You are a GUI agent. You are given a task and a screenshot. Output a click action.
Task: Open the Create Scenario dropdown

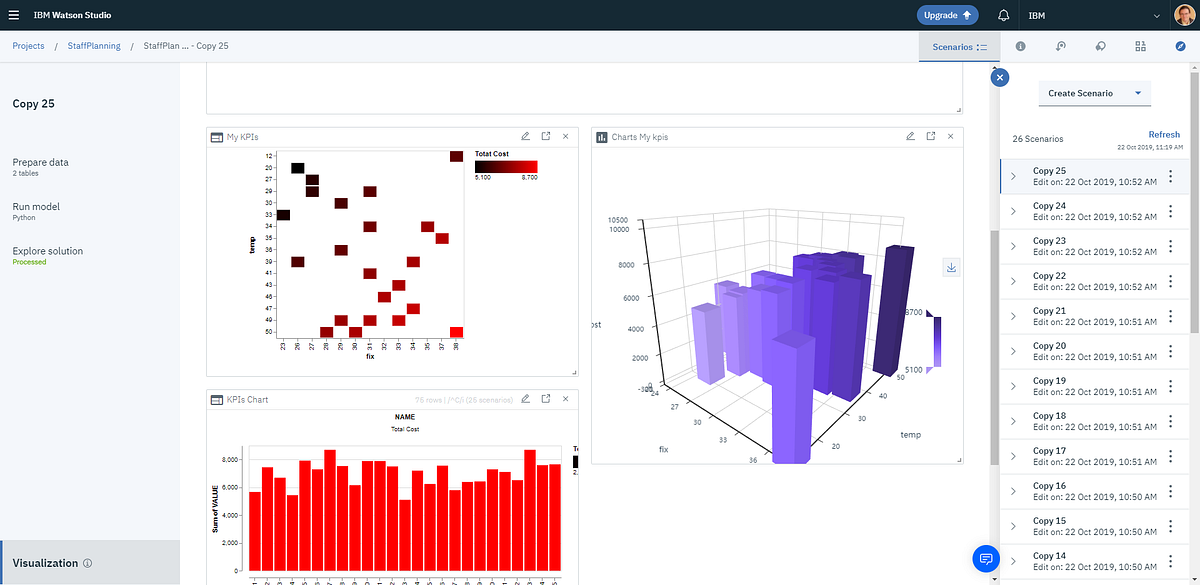pos(1093,92)
